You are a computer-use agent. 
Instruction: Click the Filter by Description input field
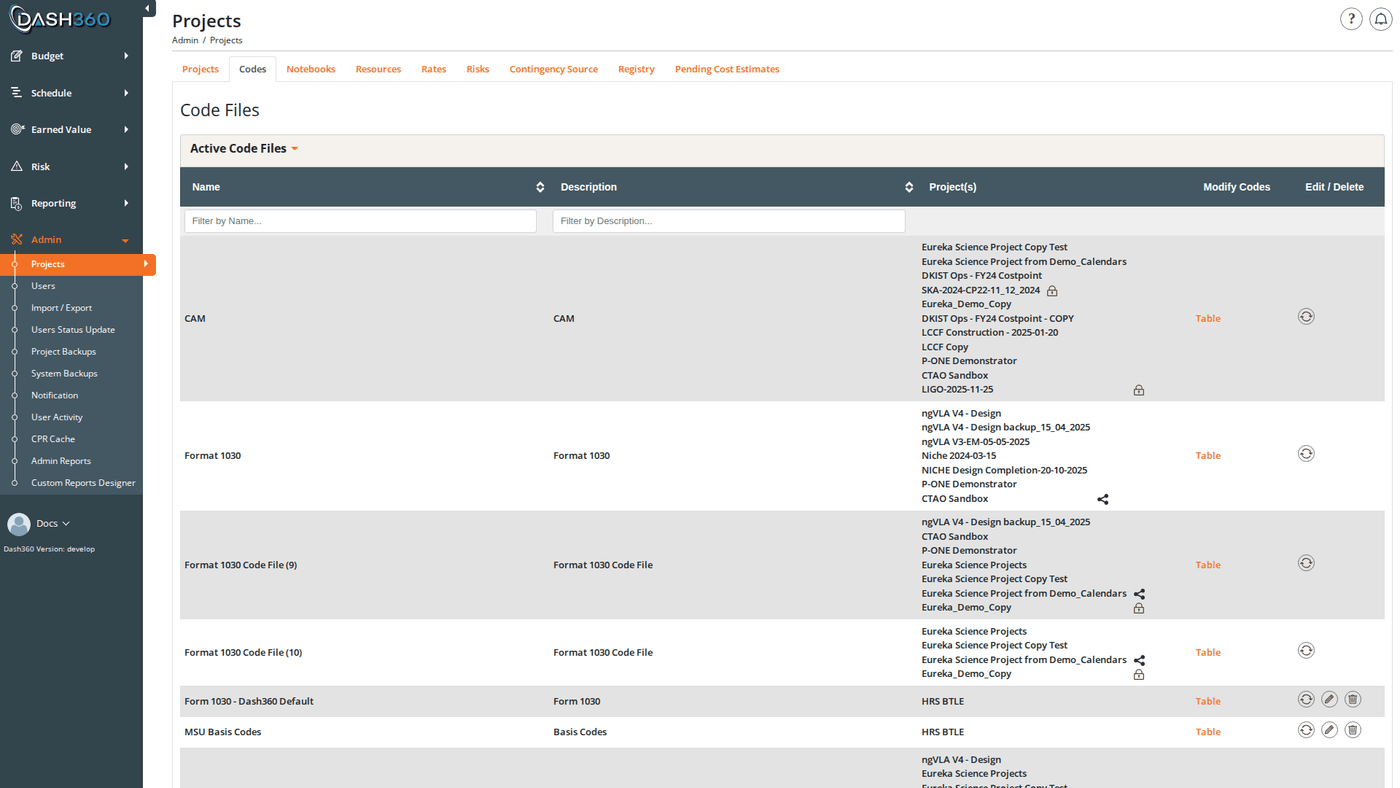[729, 221]
